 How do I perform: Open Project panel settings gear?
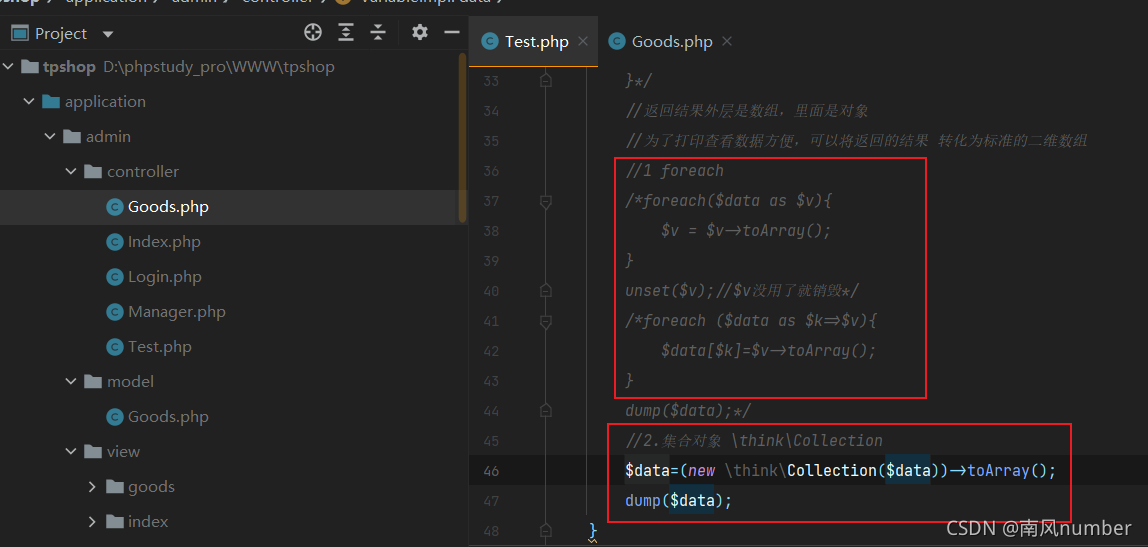(x=420, y=32)
